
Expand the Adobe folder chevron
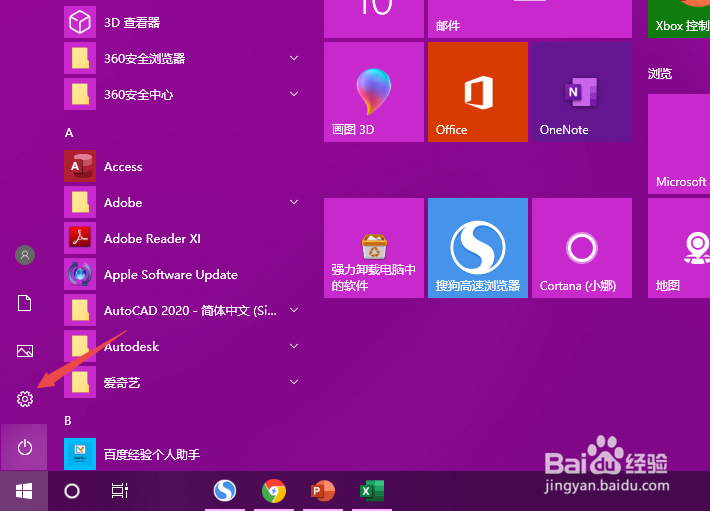click(294, 202)
